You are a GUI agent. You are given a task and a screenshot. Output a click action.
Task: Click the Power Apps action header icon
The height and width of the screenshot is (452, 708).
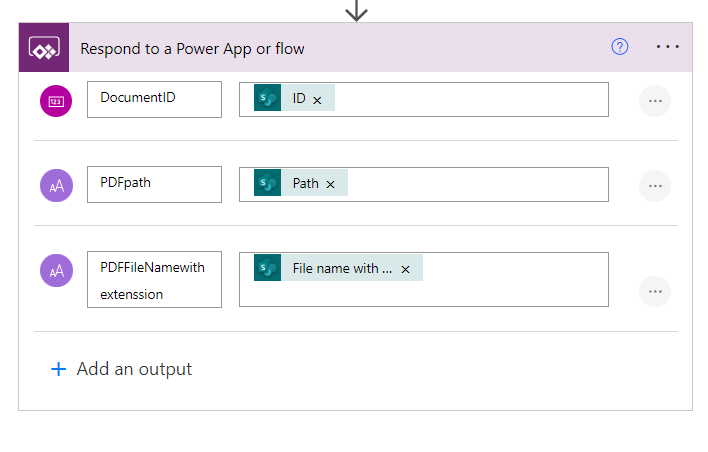pos(44,48)
